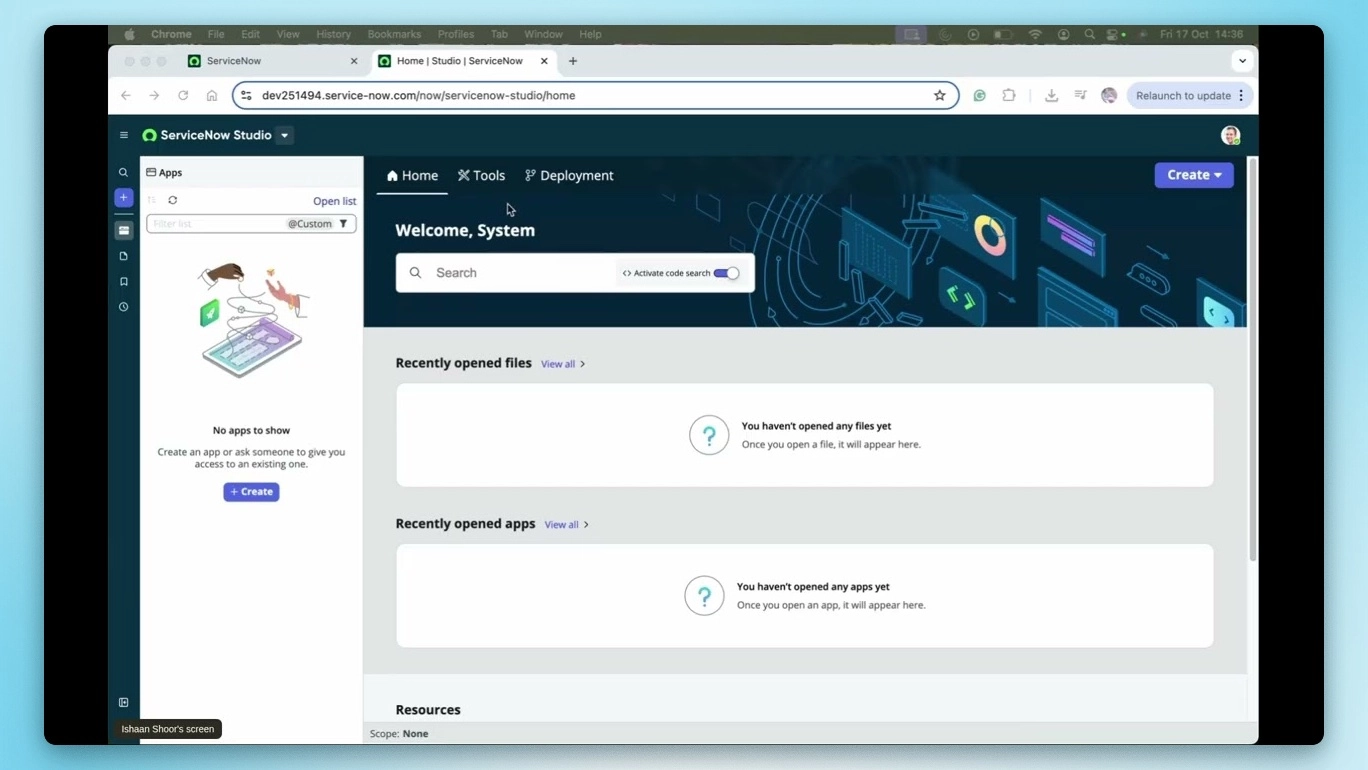Viewport: 1368px width, 770px height.
Task: Open the Create dropdown in the top right
Action: click(1193, 175)
